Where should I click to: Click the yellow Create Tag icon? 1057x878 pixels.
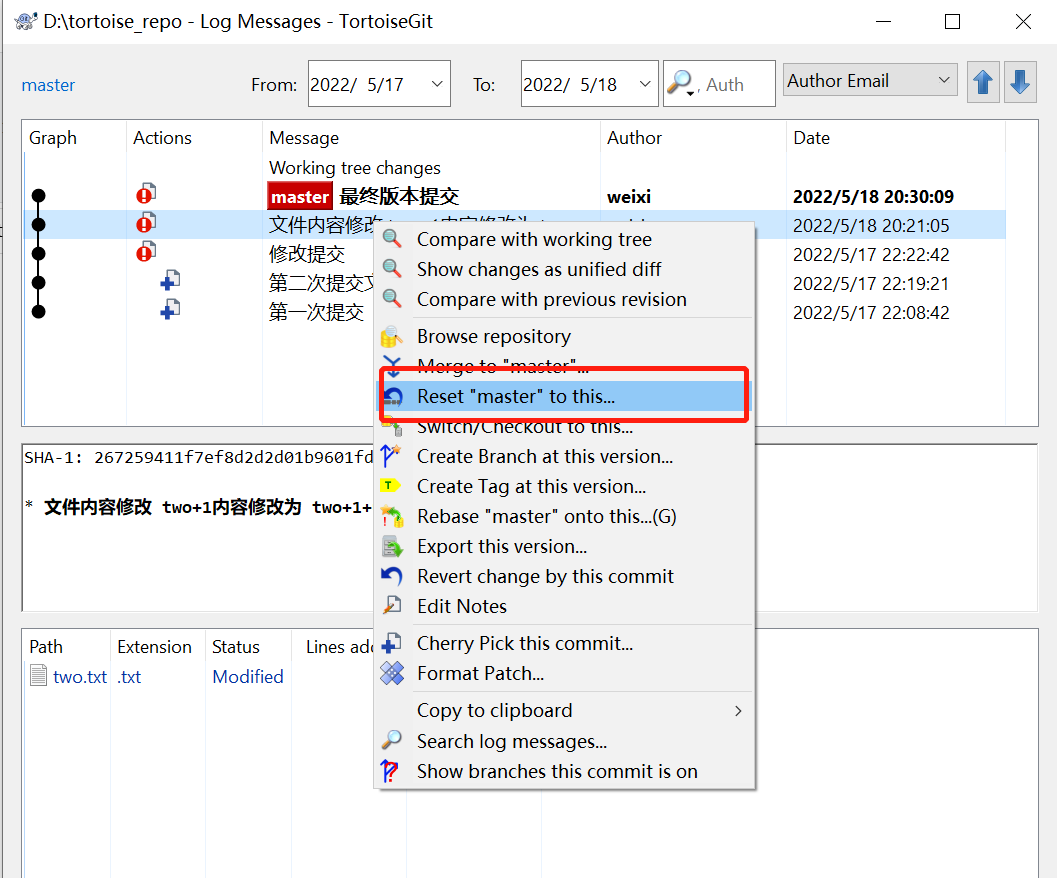pyautogui.click(x=390, y=486)
